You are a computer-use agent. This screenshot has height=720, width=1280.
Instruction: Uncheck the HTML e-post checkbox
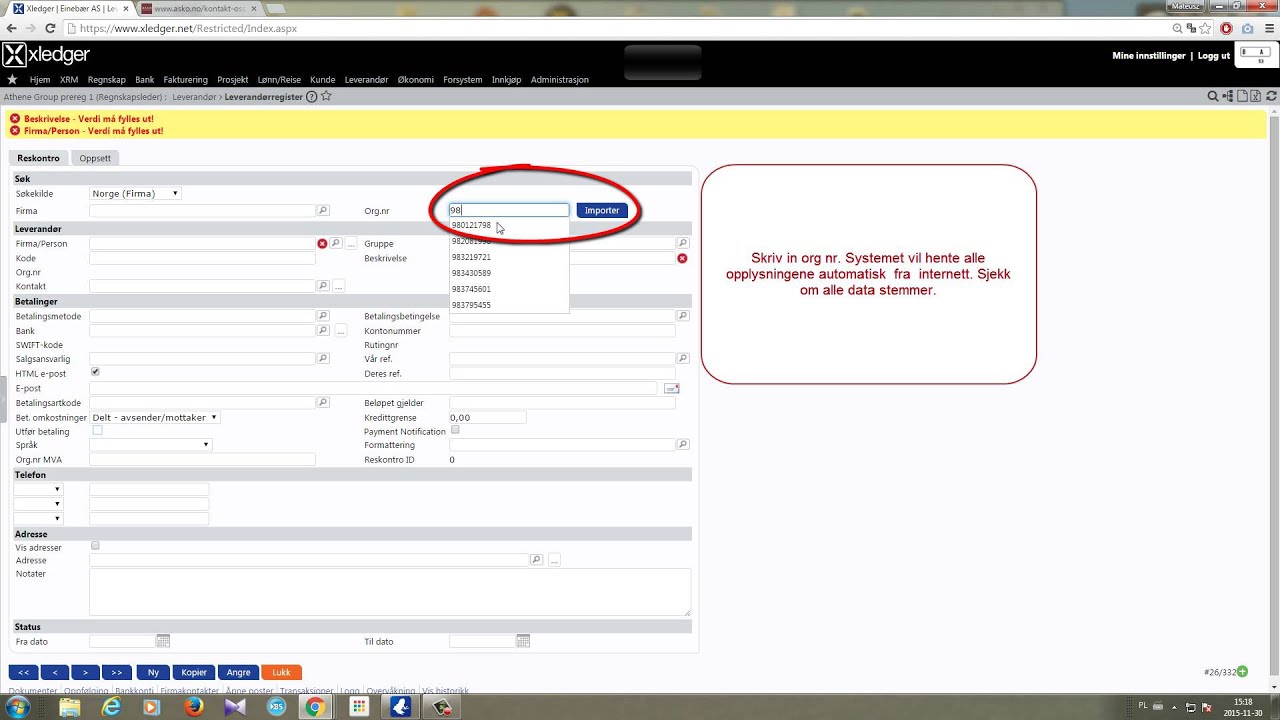click(x=96, y=372)
